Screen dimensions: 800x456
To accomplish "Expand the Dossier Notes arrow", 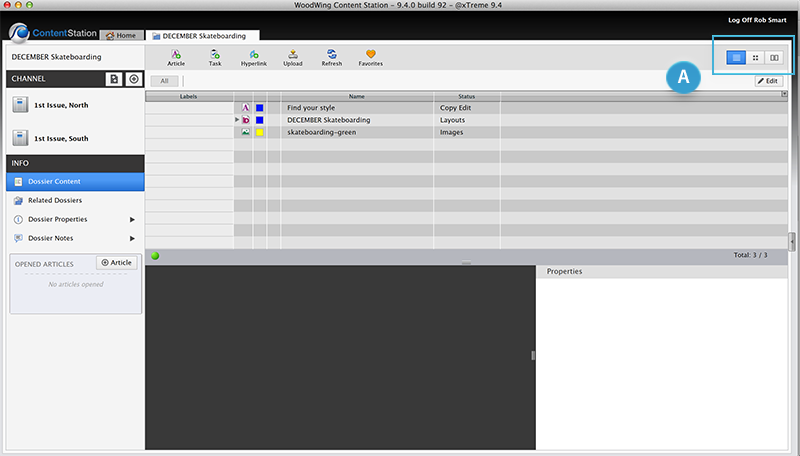I will pos(132,238).
